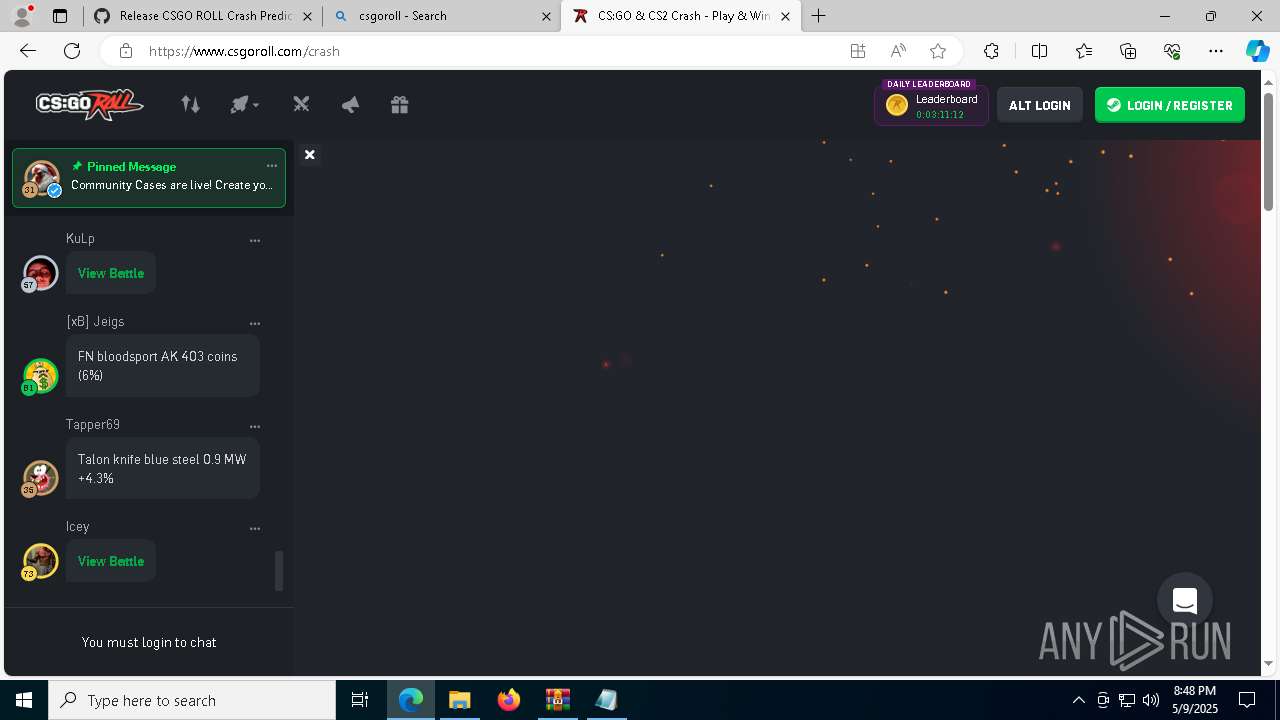Close the CS:GO & CS2 Crash tab

click(785, 16)
